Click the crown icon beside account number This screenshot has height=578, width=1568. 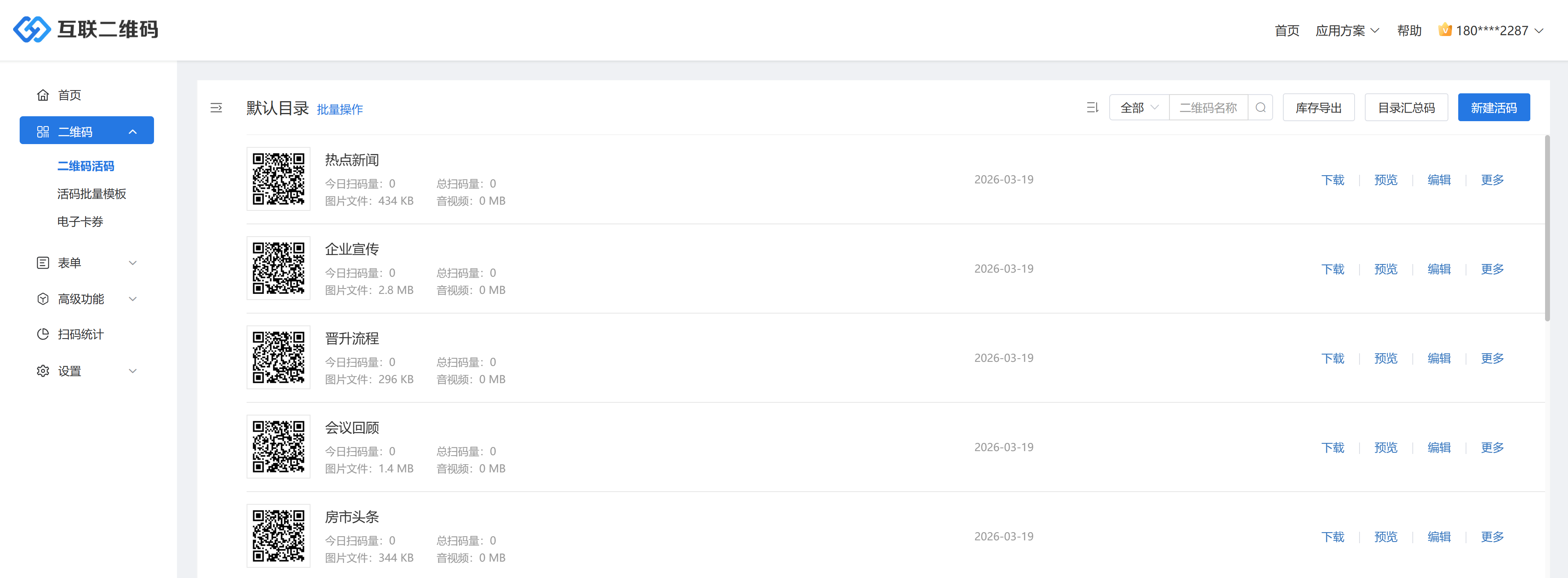pos(1444,30)
